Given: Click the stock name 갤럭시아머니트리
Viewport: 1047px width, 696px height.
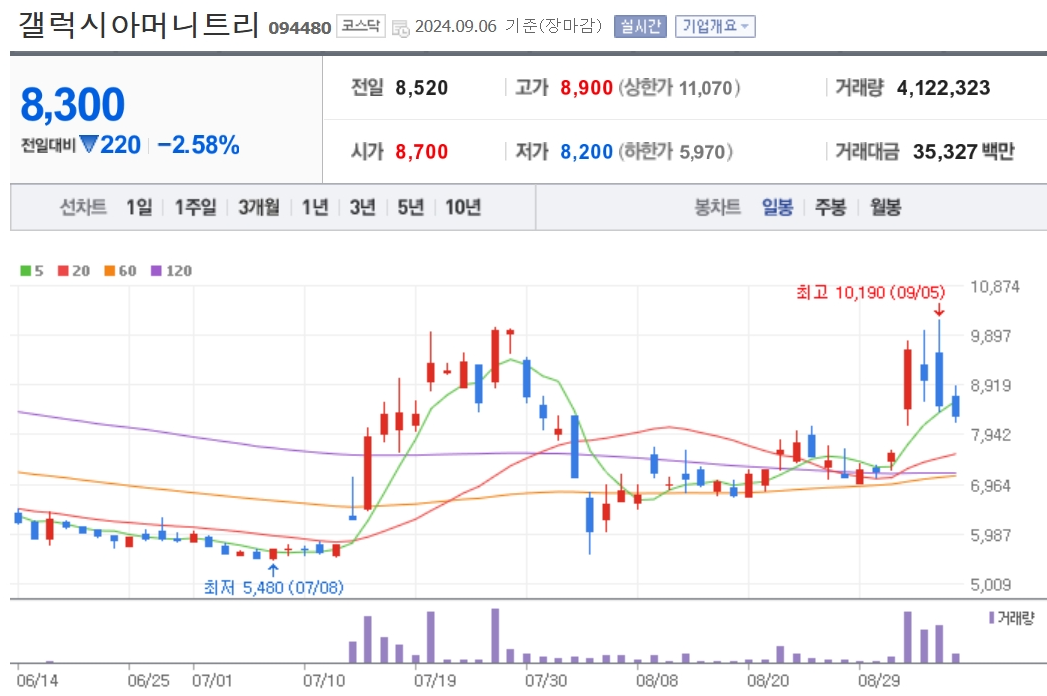Looking at the screenshot, I should (x=138, y=25).
